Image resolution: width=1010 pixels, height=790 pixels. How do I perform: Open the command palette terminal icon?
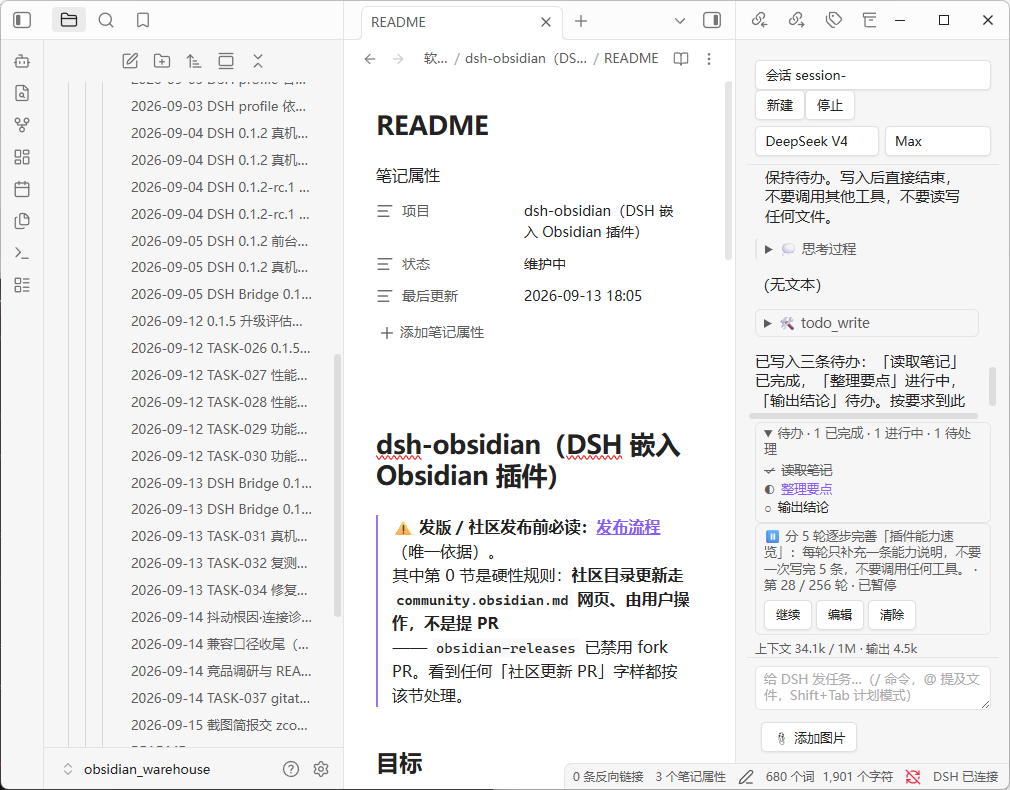[22, 253]
